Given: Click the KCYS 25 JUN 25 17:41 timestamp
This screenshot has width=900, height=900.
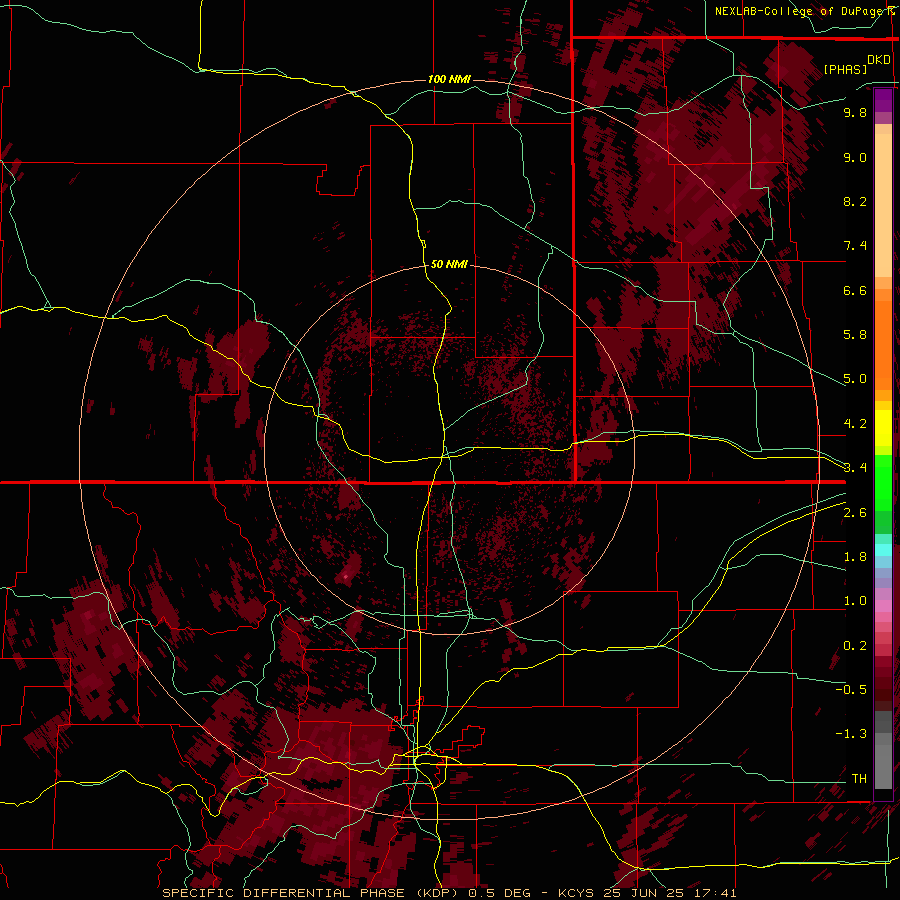Looking at the screenshot, I should 647,893.
